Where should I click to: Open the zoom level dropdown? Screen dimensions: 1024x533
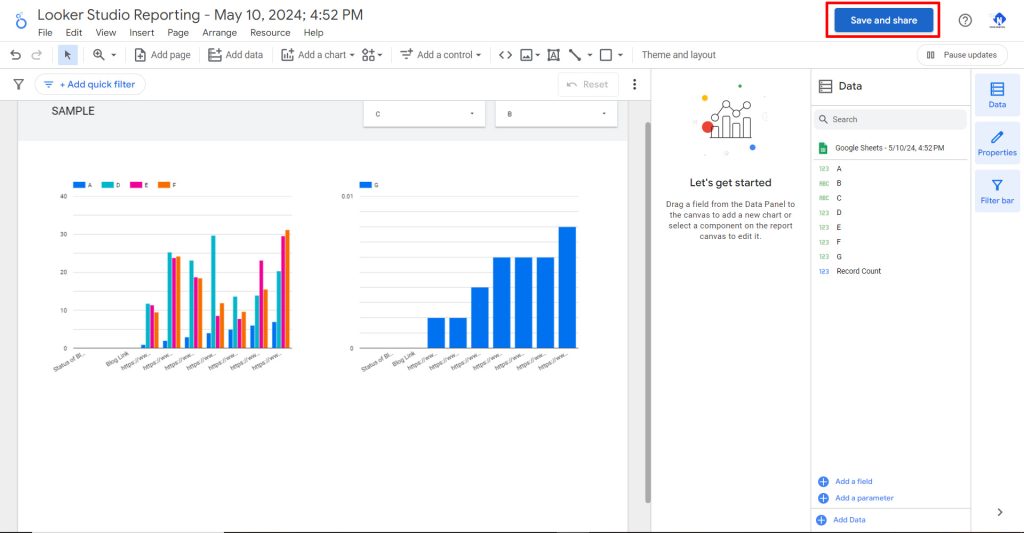coord(104,55)
